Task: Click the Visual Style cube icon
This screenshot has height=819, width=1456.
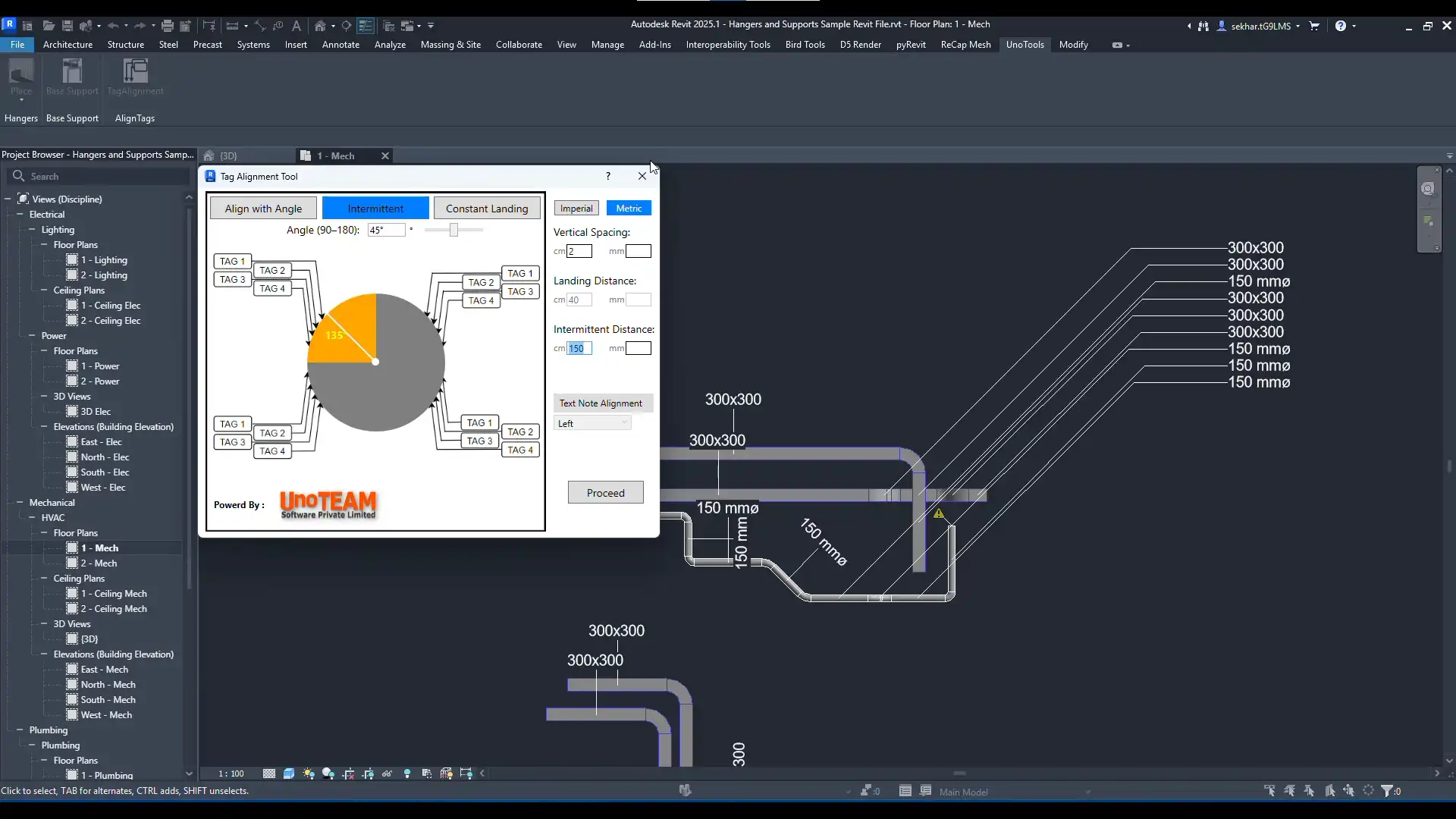Action: point(289,773)
